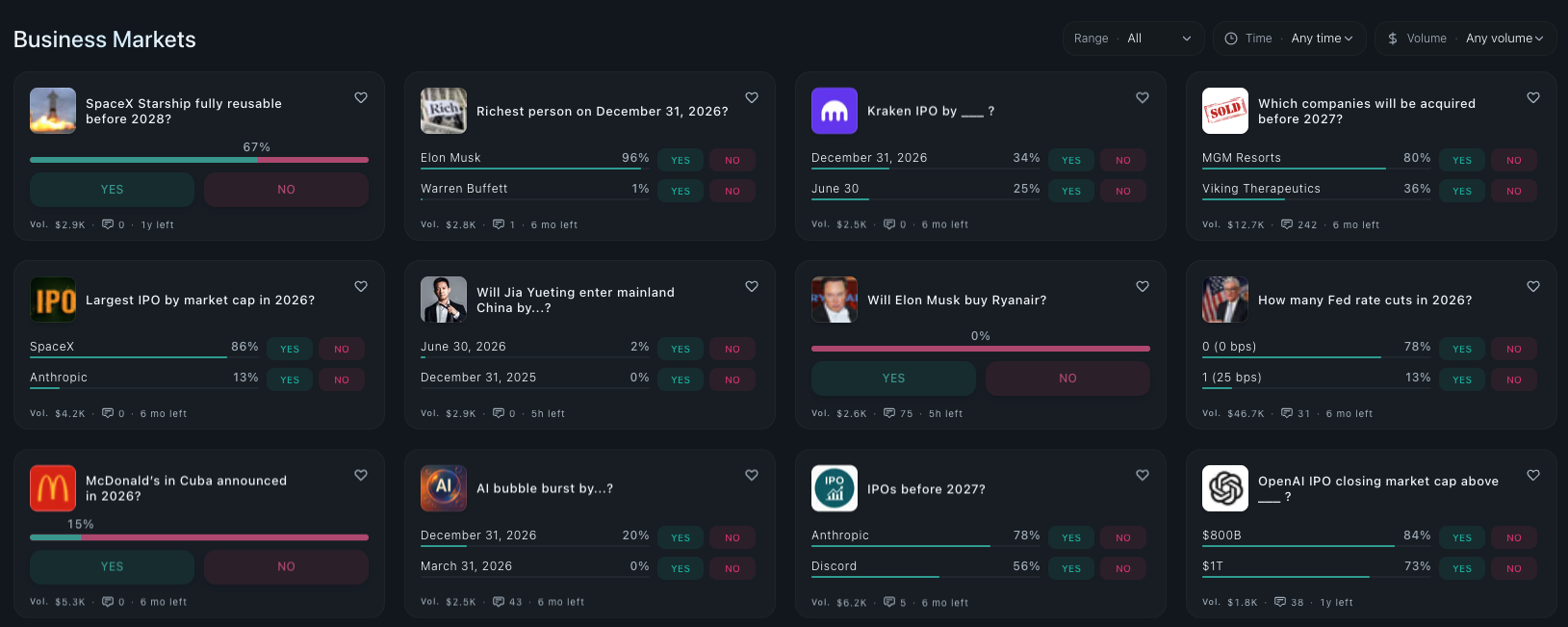Click NO for 1 (25 bps) rate cut
This screenshot has height=627, width=1568.
click(1514, 379)
